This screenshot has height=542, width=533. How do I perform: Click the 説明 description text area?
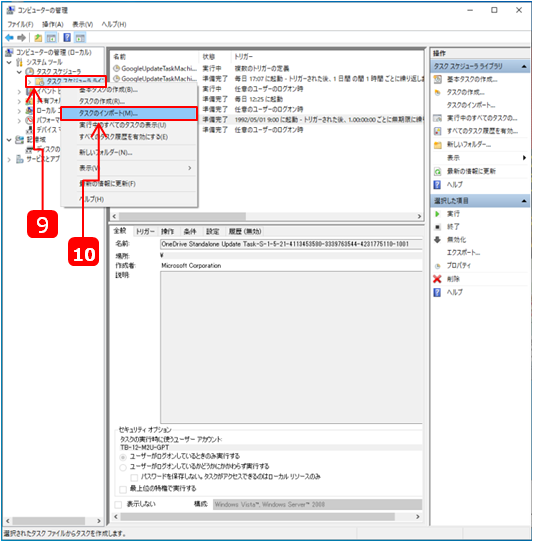pyautogui.click(x=291, y=347)
